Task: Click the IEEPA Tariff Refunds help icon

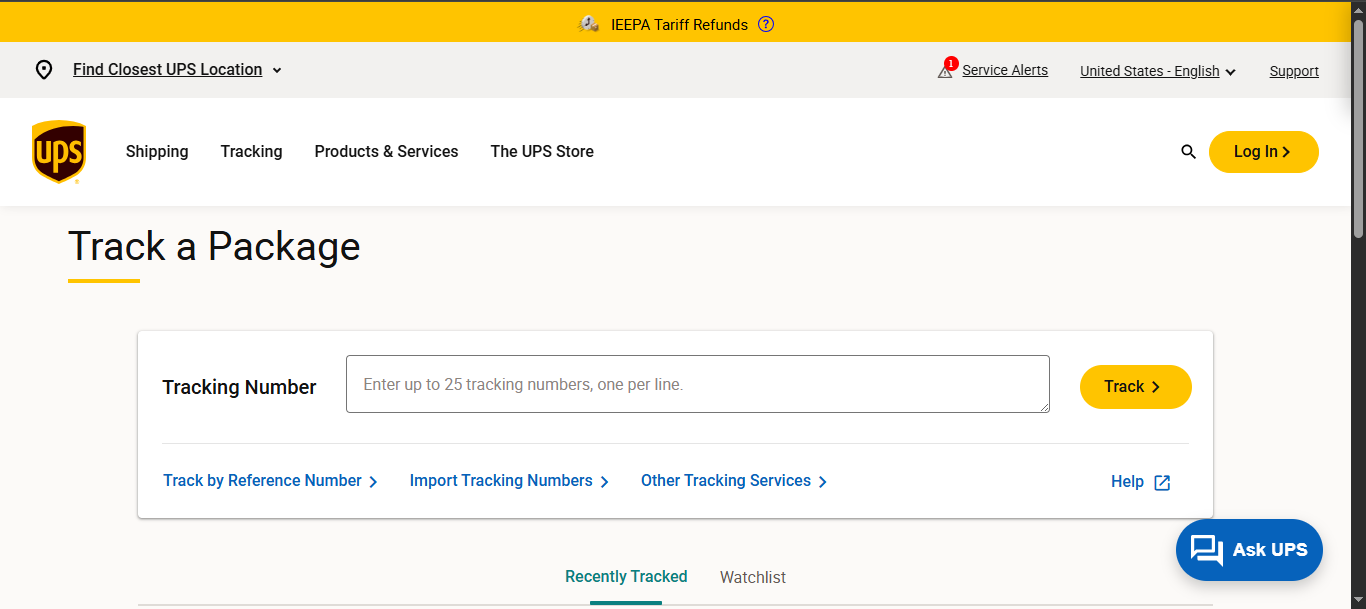Action: (766, 24)
